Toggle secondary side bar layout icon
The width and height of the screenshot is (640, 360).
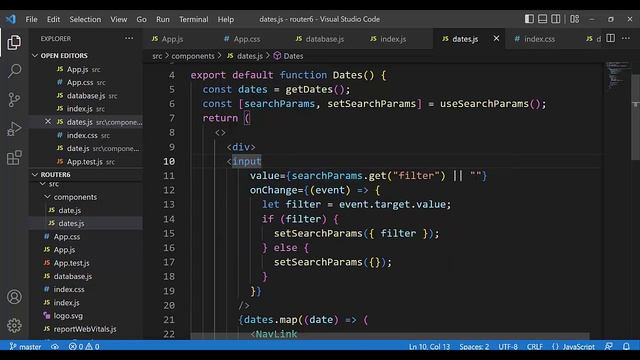556,19
